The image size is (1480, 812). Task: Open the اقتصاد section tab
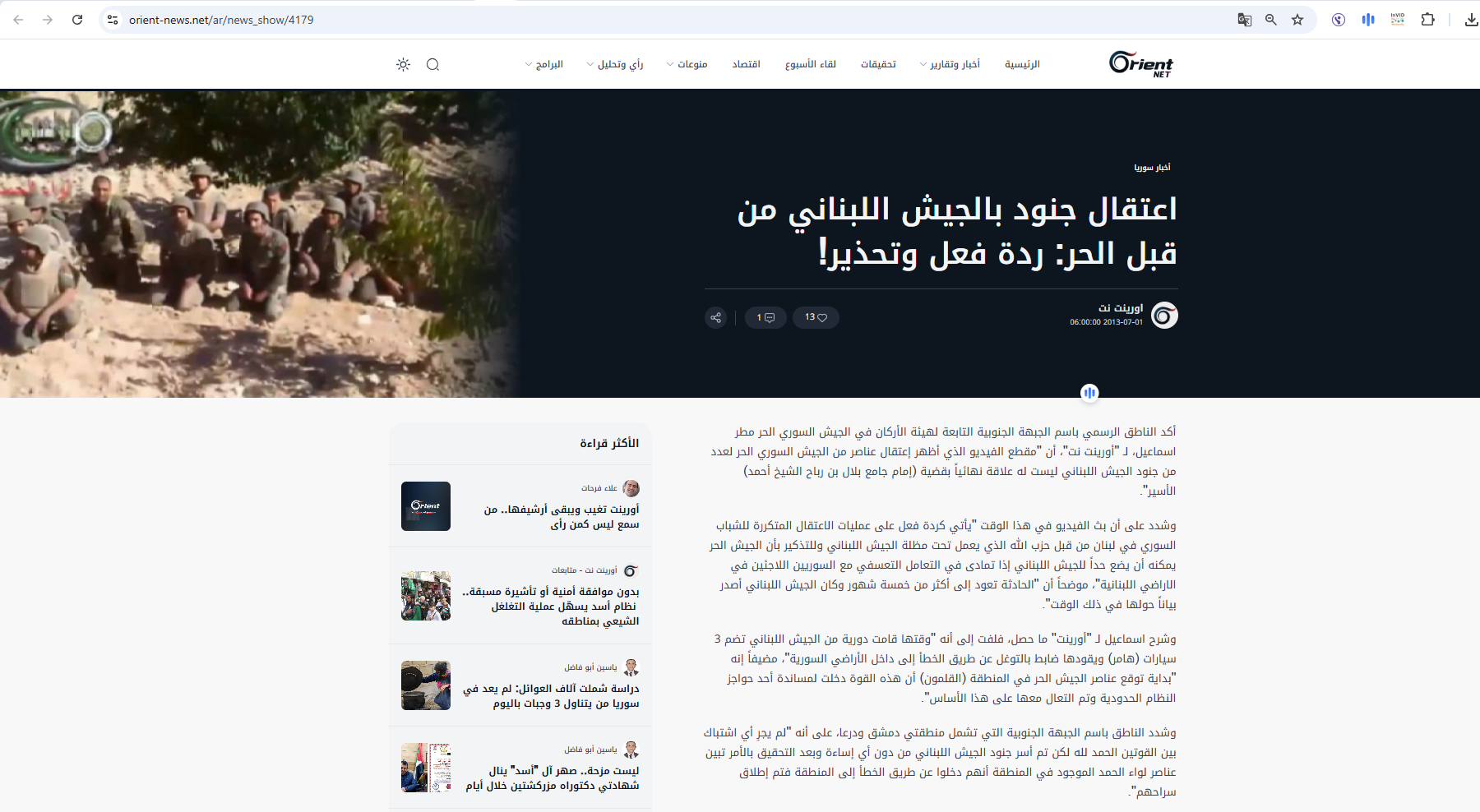(x=747, y=64)
